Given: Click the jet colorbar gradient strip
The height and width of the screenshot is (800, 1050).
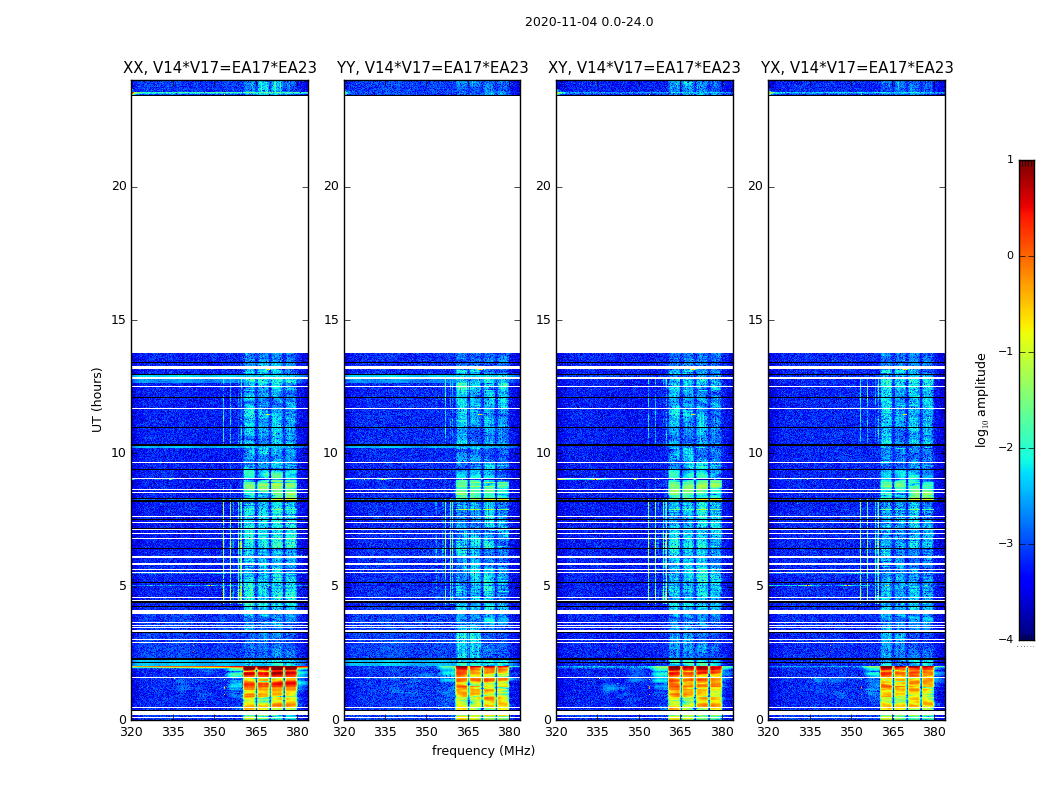Looking at the screenshot, I should click(x=1026, y=400).
